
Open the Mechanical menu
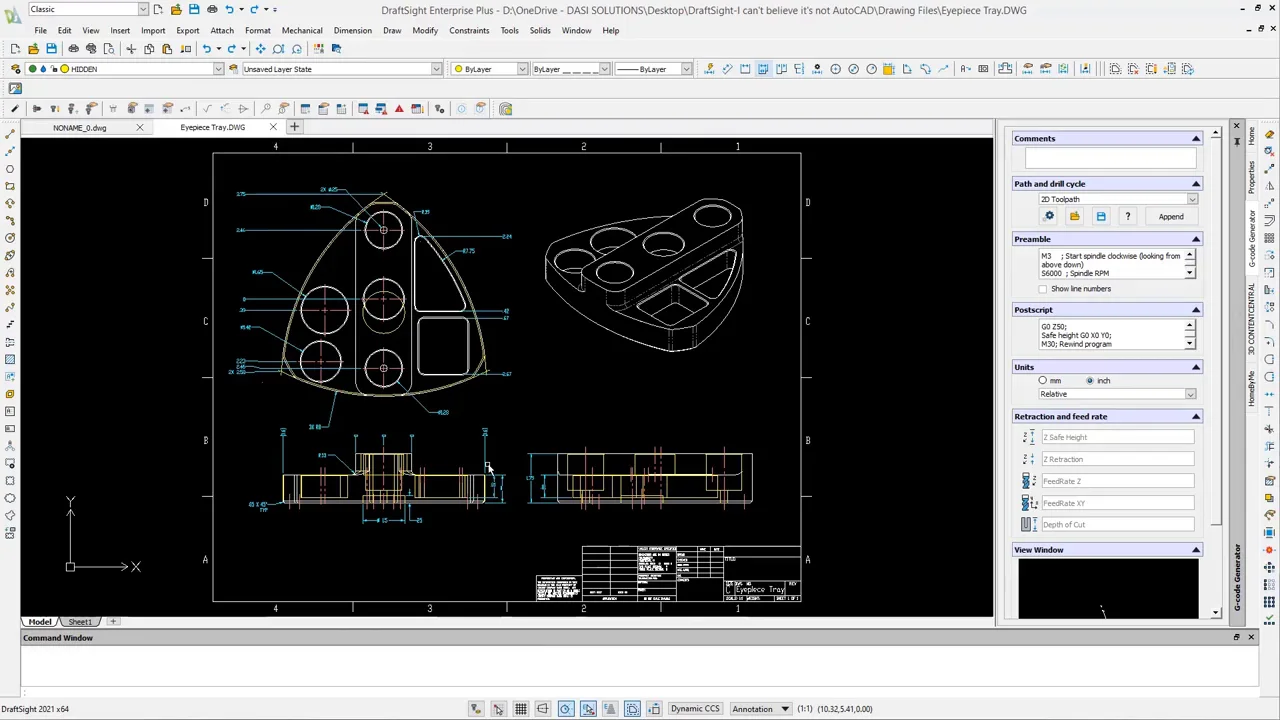coord(302,30)
